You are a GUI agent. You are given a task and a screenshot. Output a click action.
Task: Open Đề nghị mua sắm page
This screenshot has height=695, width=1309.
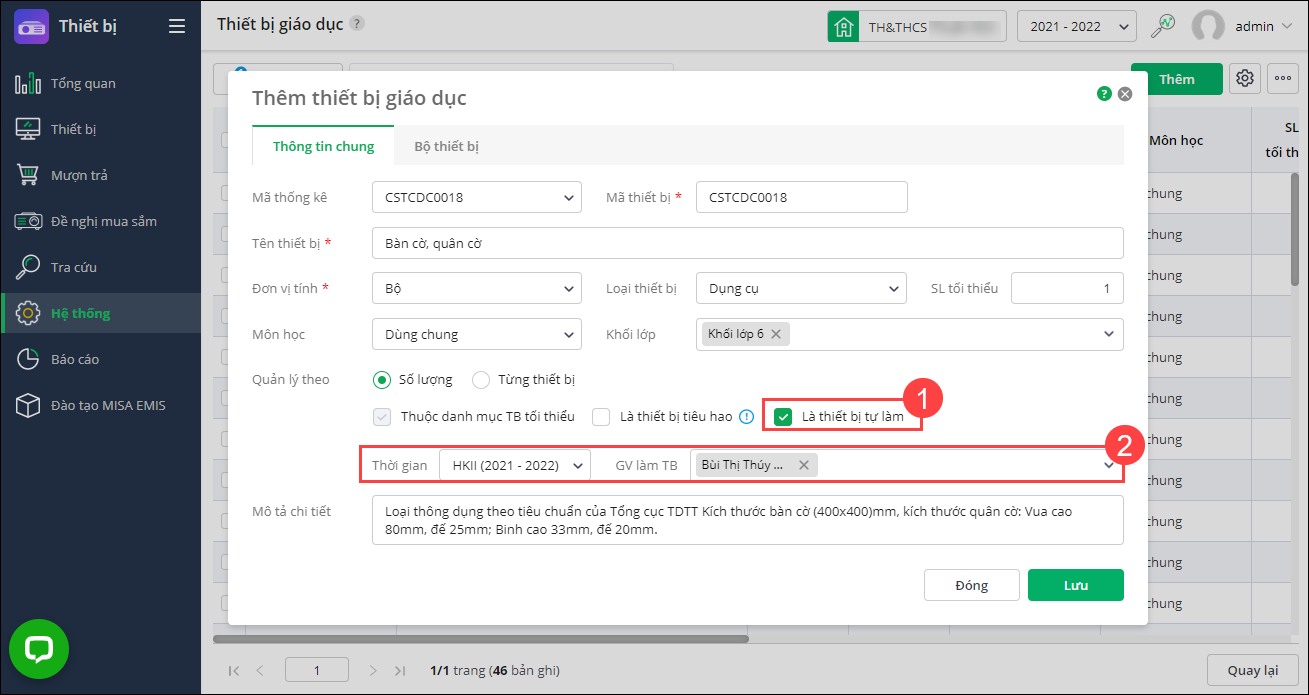[100, 221]
